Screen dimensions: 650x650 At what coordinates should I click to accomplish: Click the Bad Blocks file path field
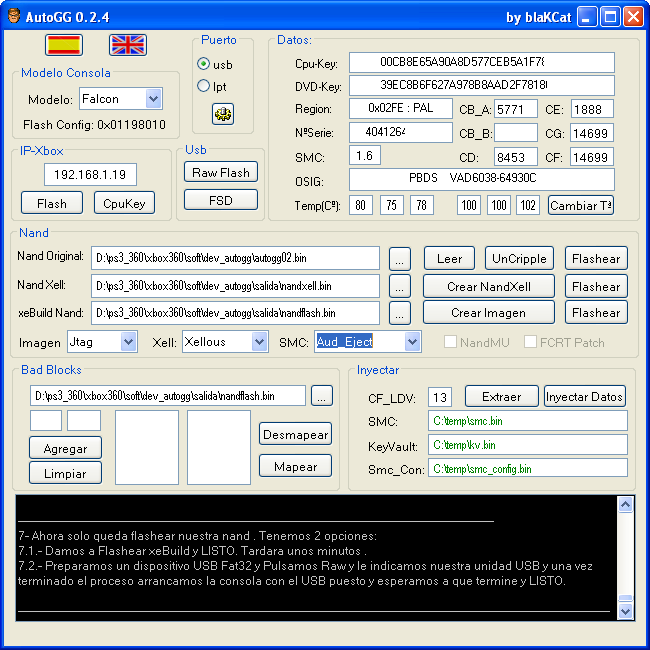[167, 396]
